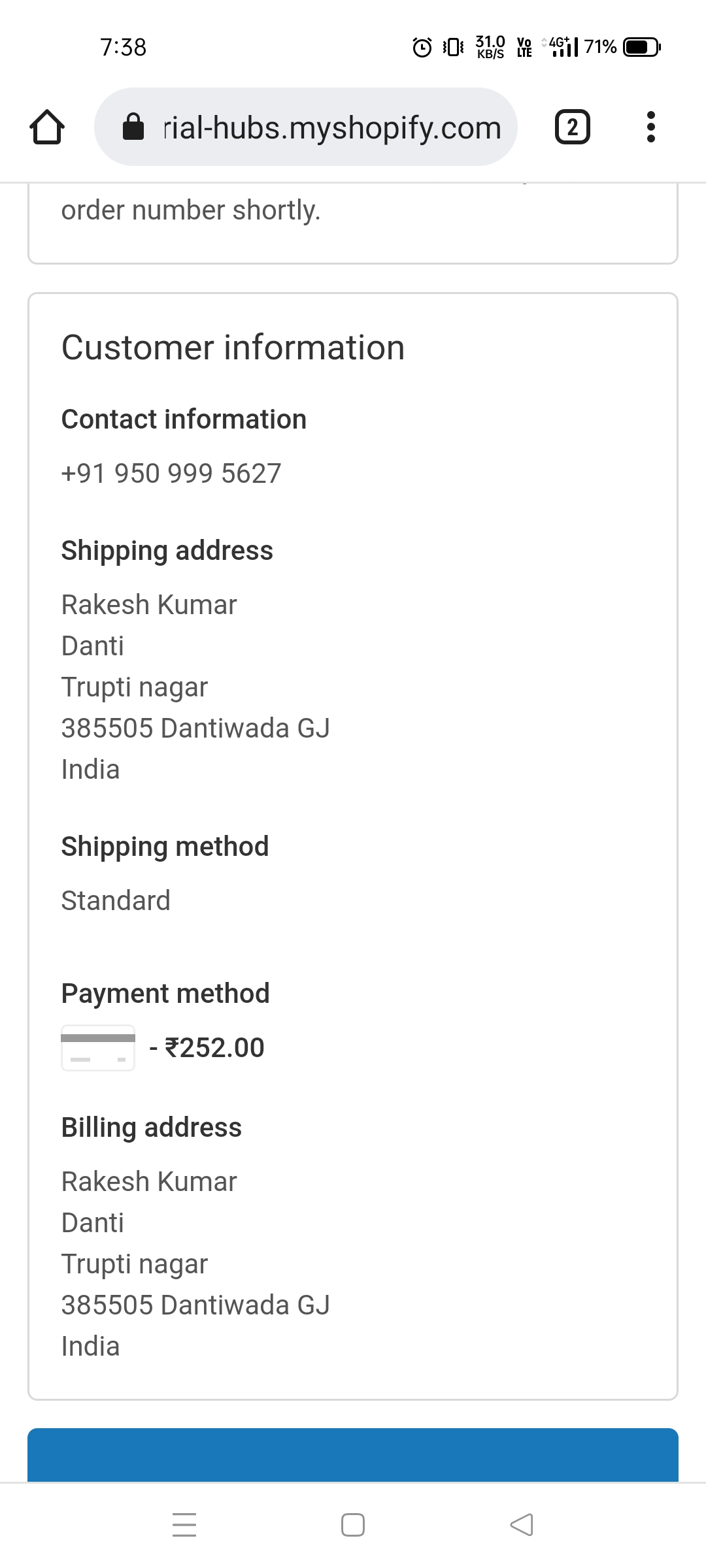
Task: Tap the blue button at page bottom
Action: coord(353,1456)
